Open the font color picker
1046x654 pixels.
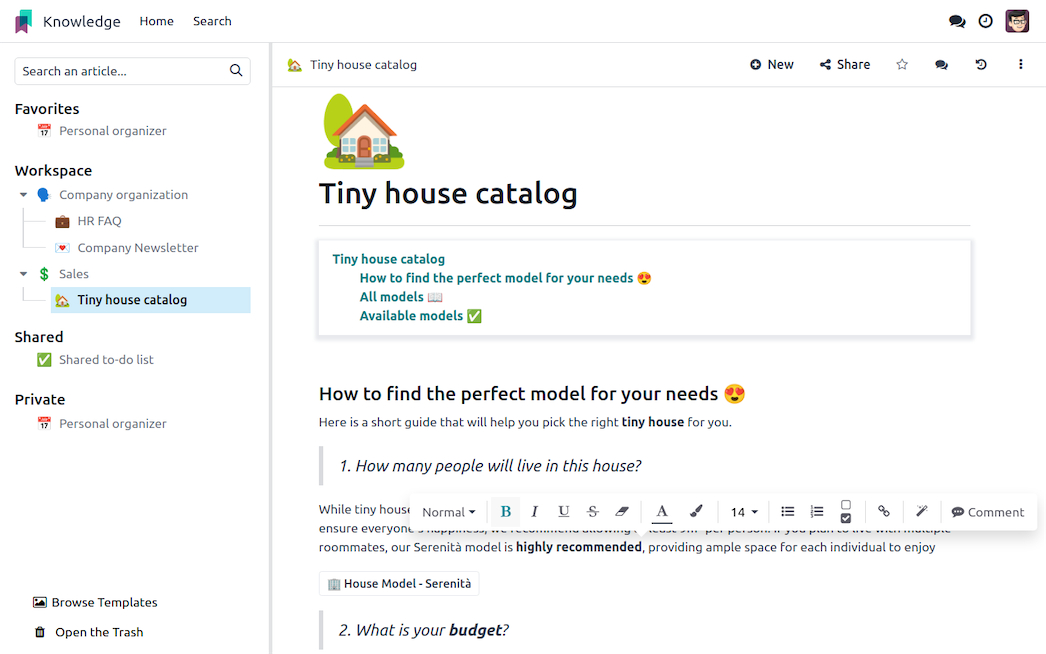[x=662, y=512]
